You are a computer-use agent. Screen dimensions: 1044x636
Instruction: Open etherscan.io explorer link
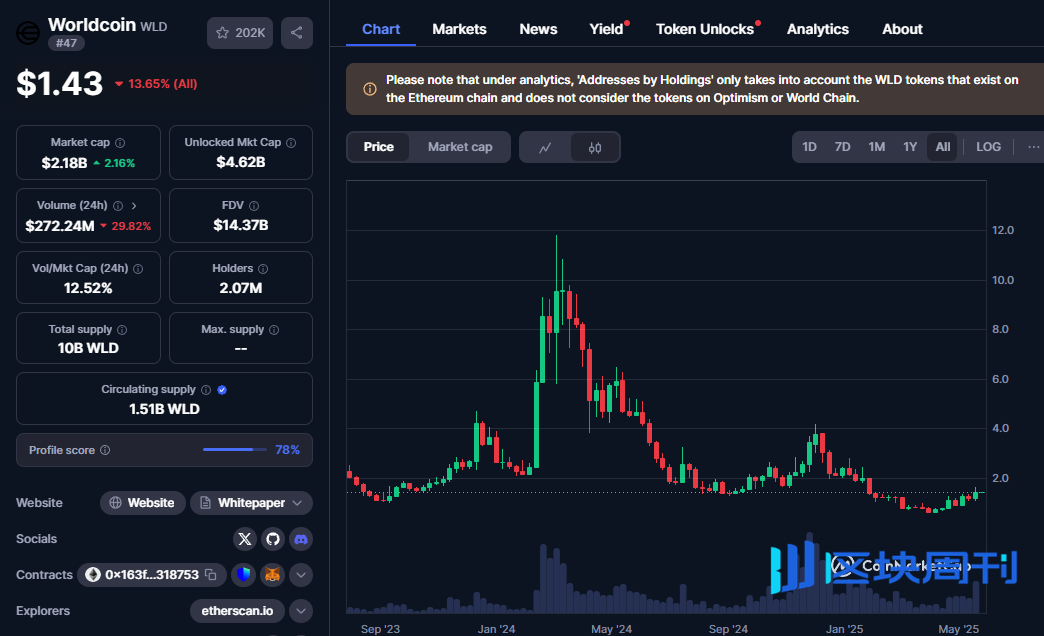pyautogui.click(x=237, y=611)
